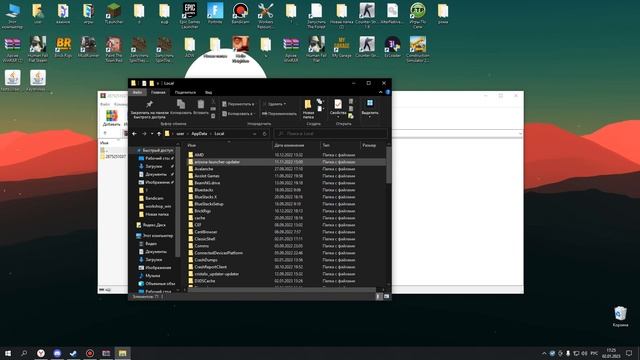Click the New folder icon in the ribbon
This screenshot has width=640, height=360.
coord(308,104)
